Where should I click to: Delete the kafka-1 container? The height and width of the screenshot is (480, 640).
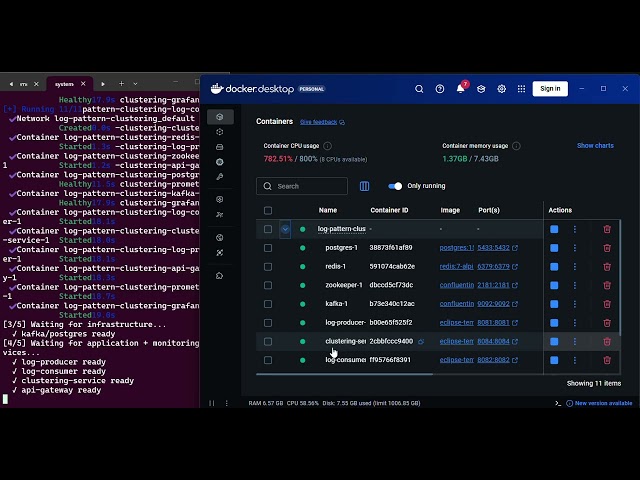[x=607, y=304]
